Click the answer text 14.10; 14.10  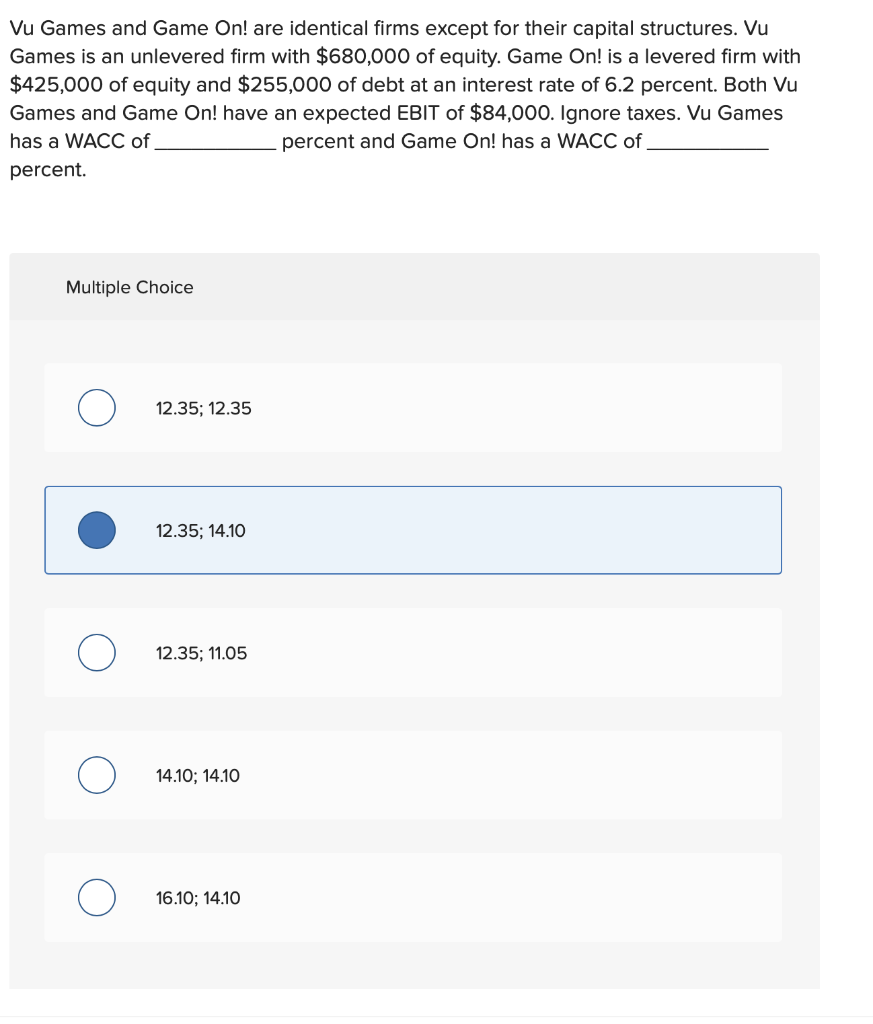[199, 775]
